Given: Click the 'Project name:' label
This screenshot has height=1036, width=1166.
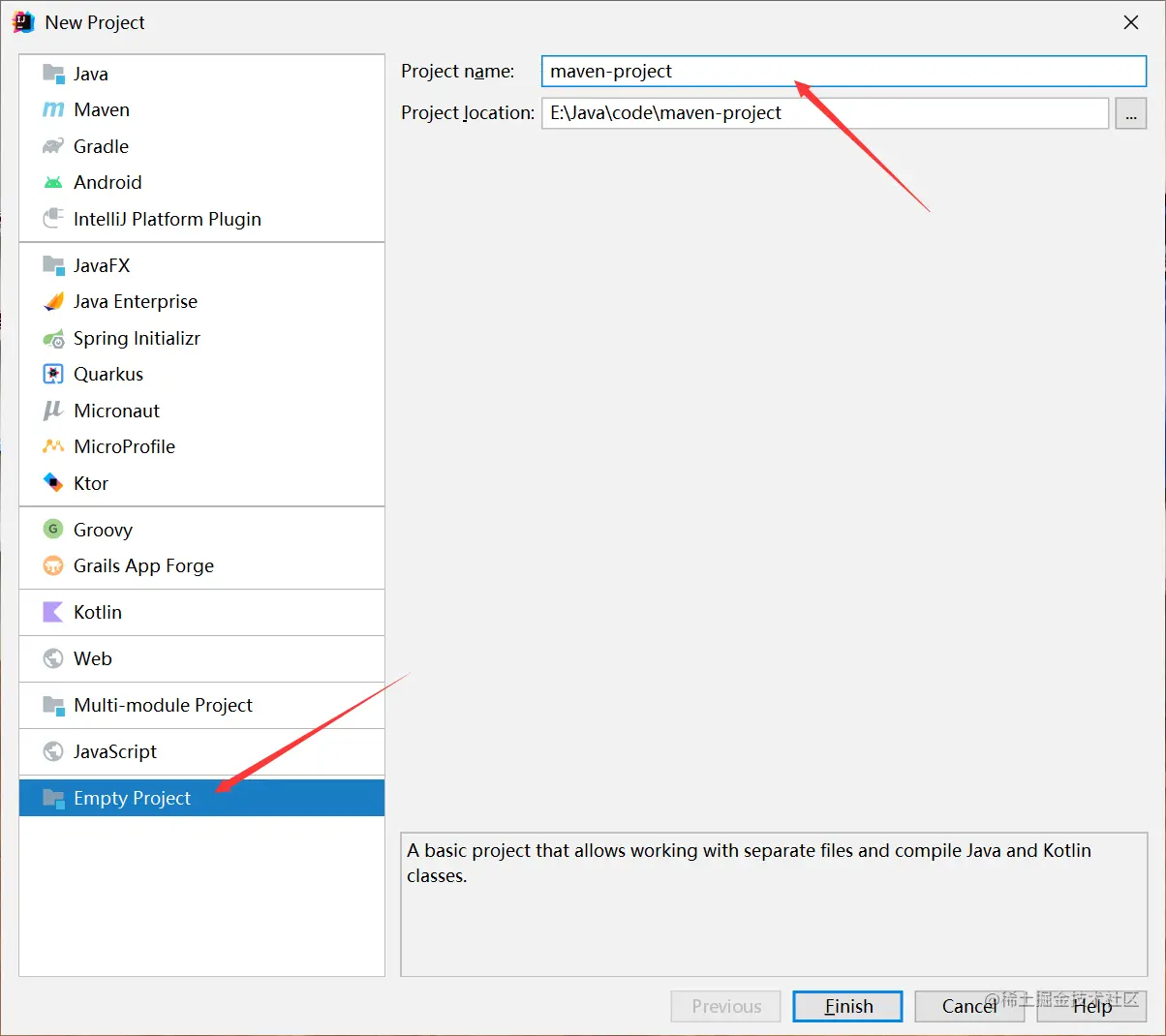Looking at the screenshot, I should (458, 71).
